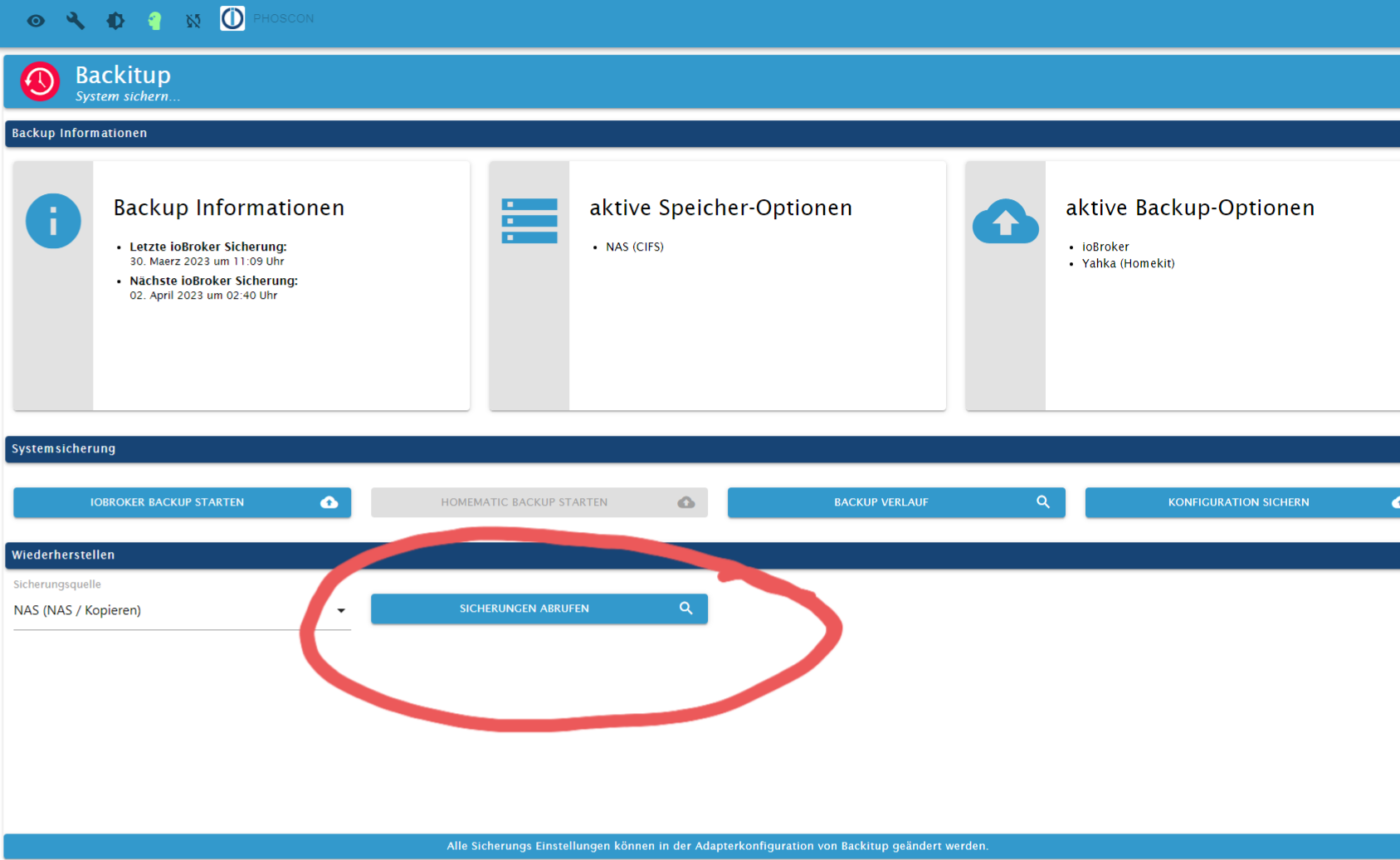
Task: Click the small "Sicherungsquelle" field label
Action: coord(57,584)
